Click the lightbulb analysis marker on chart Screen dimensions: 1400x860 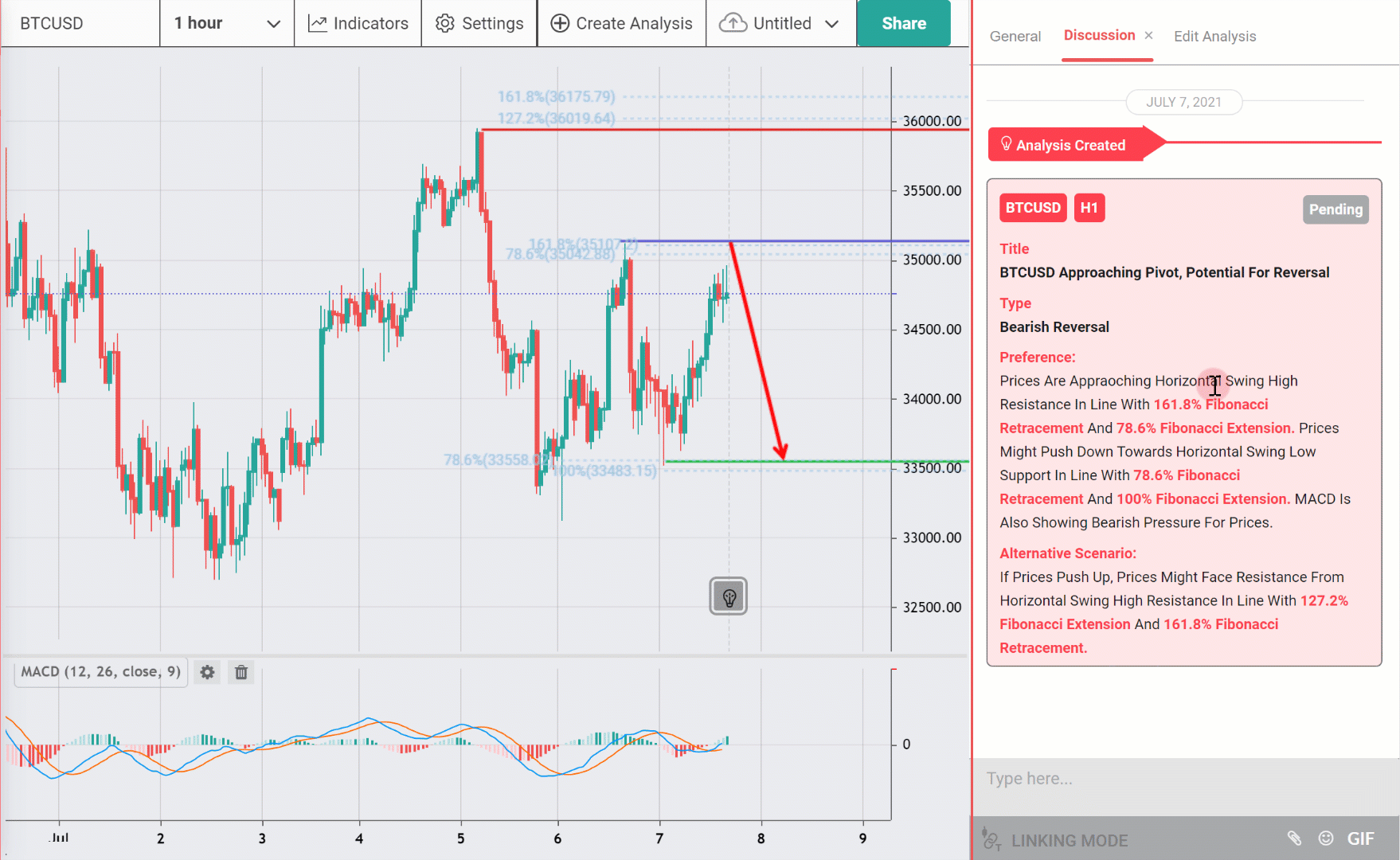click(x=729, y=596)
